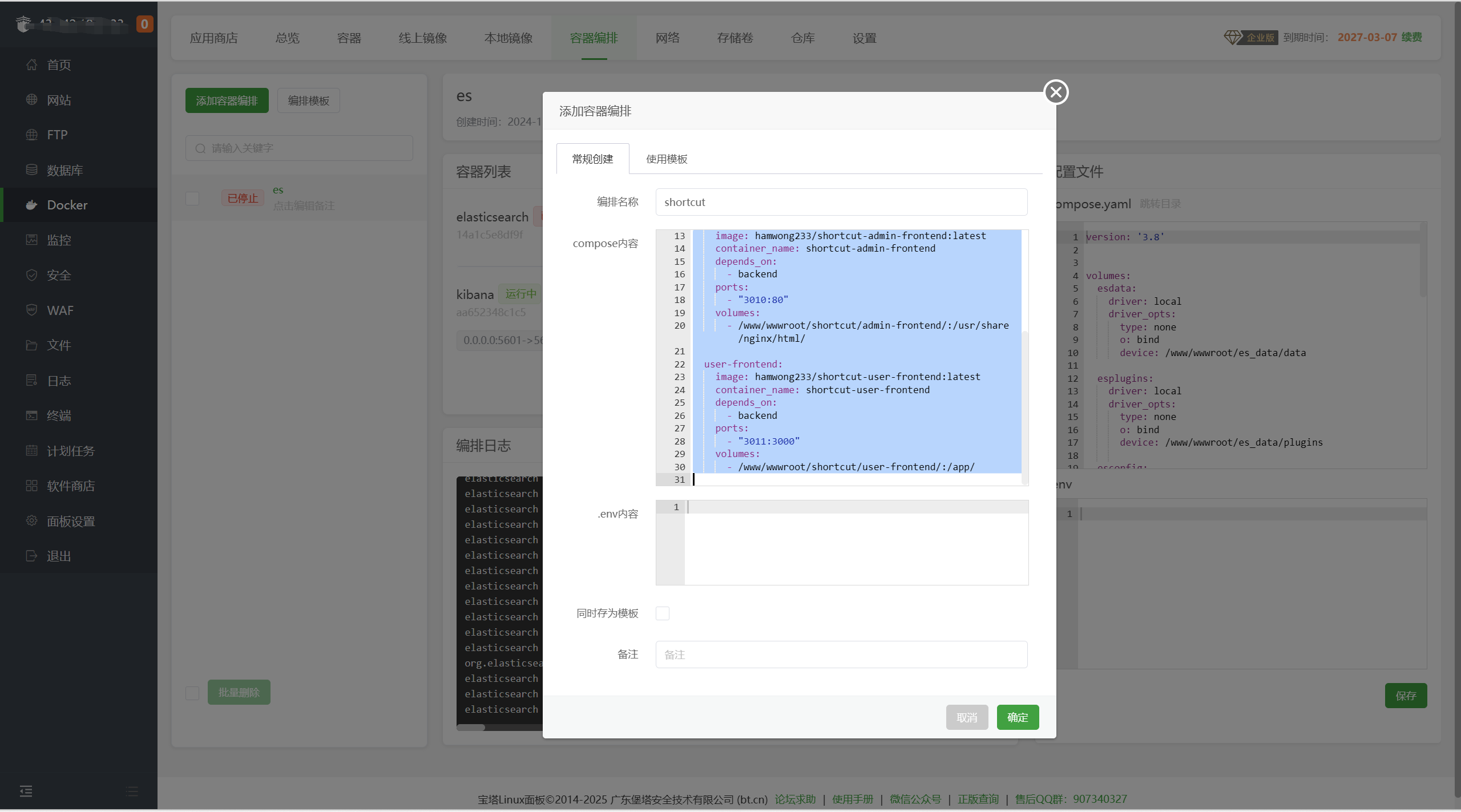Go to the 存储卷 tab
This screenshot has height=812, width=1461.
click(735, 38)
